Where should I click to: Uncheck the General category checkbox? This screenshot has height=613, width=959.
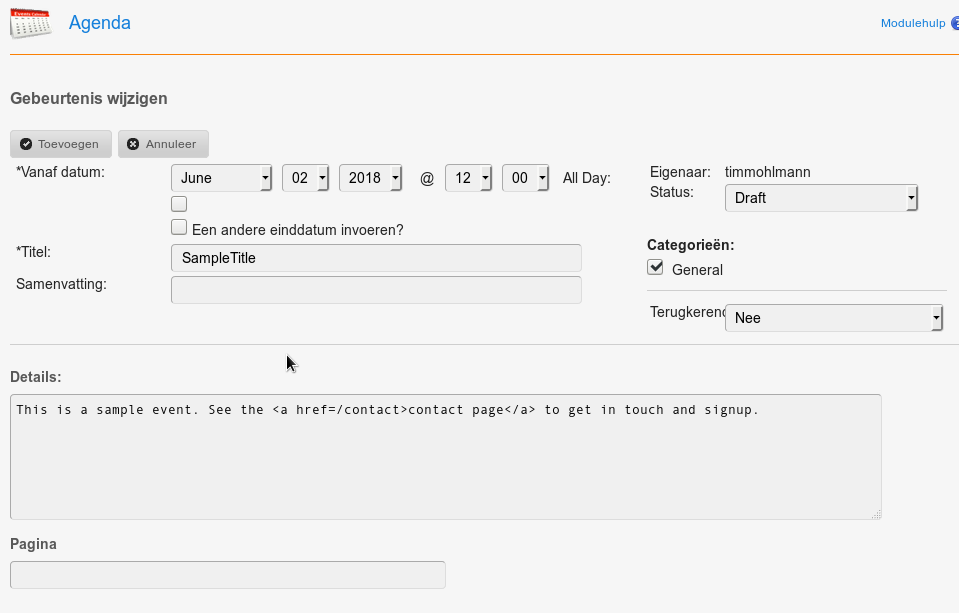tap(655, 267)
